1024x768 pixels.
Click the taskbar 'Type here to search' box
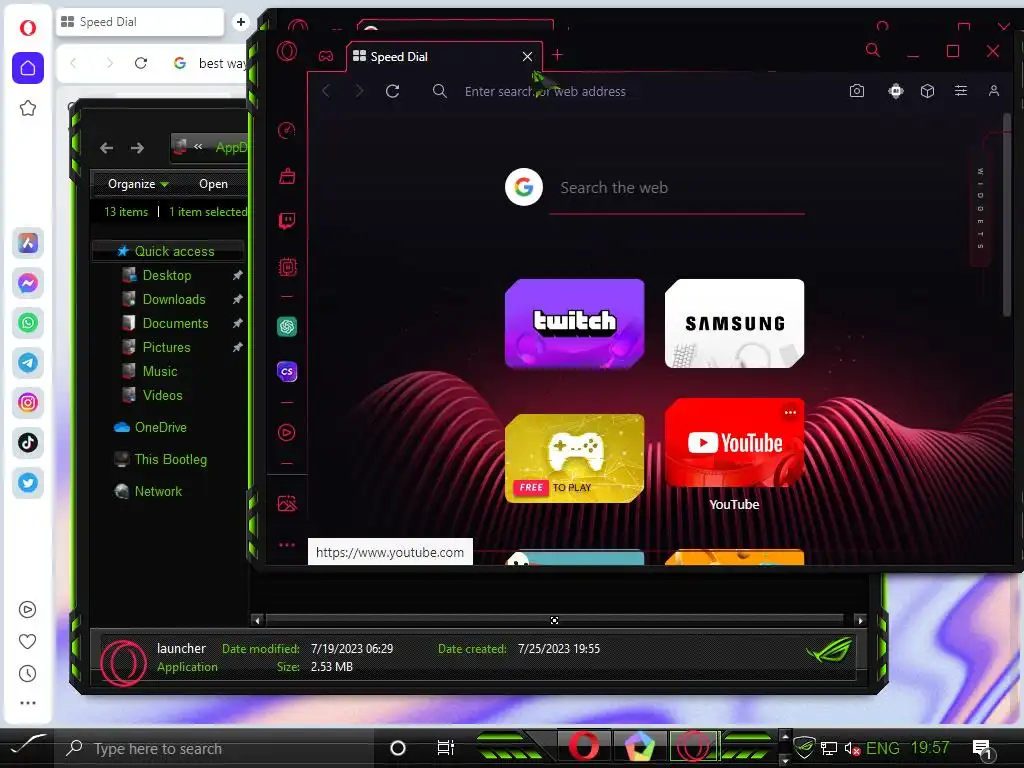click(x=216, y=748)
